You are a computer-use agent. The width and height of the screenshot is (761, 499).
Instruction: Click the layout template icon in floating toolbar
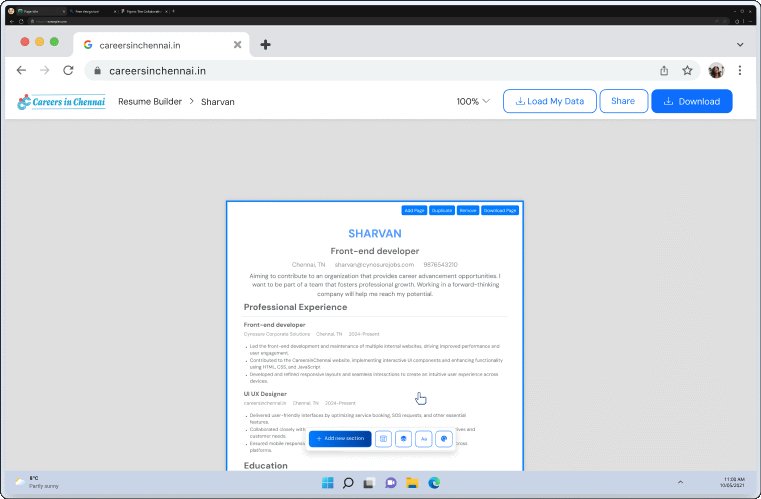click(383, 439)
